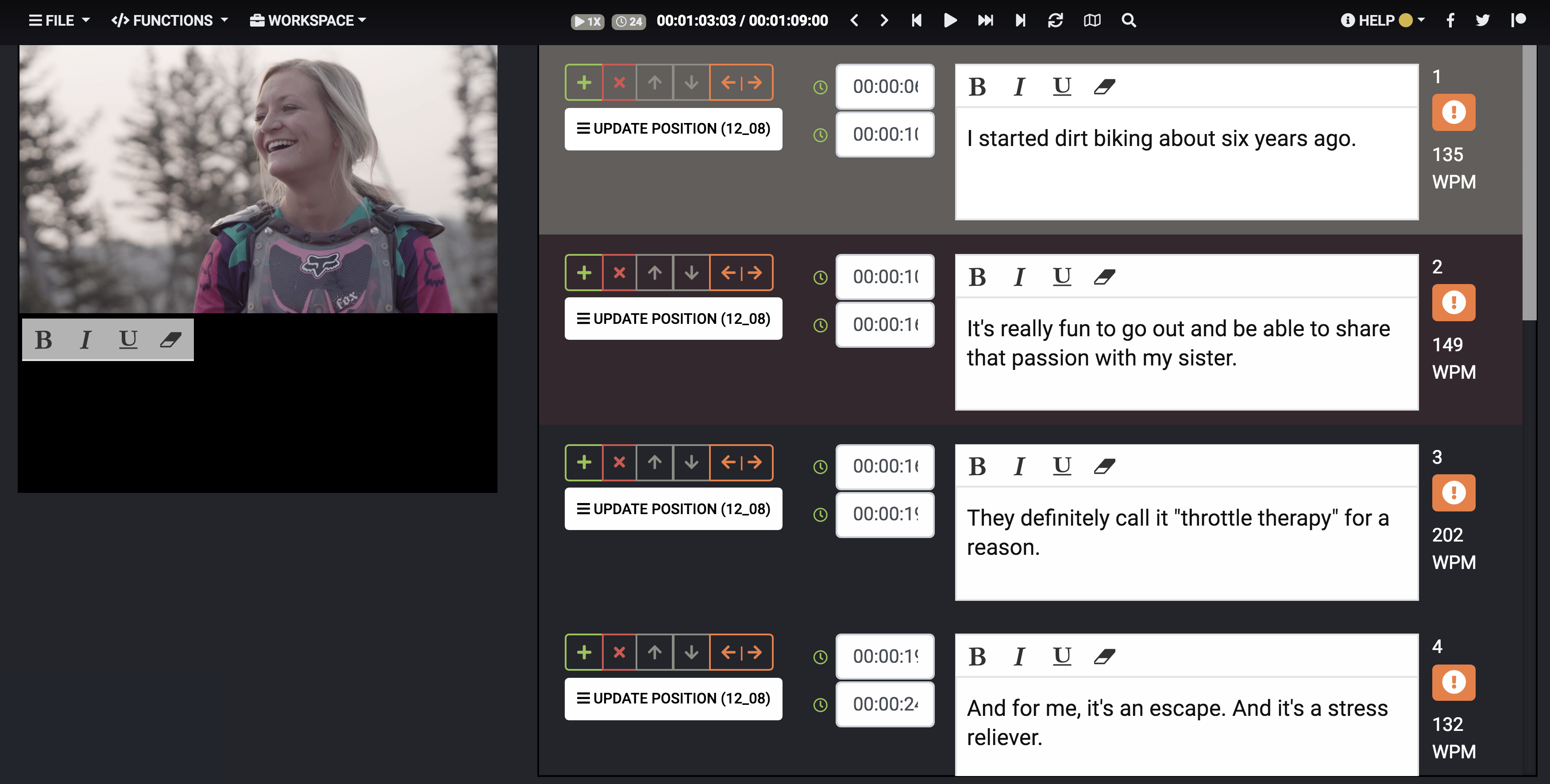Toggle loop playback in the top toolbar
The image size is (1550, 784).
[1056, 20]
